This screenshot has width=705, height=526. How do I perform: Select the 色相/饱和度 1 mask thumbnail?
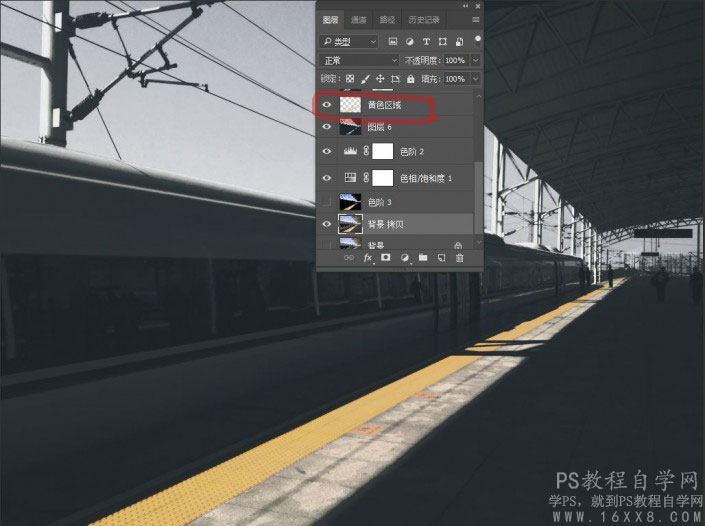(383, 178)
